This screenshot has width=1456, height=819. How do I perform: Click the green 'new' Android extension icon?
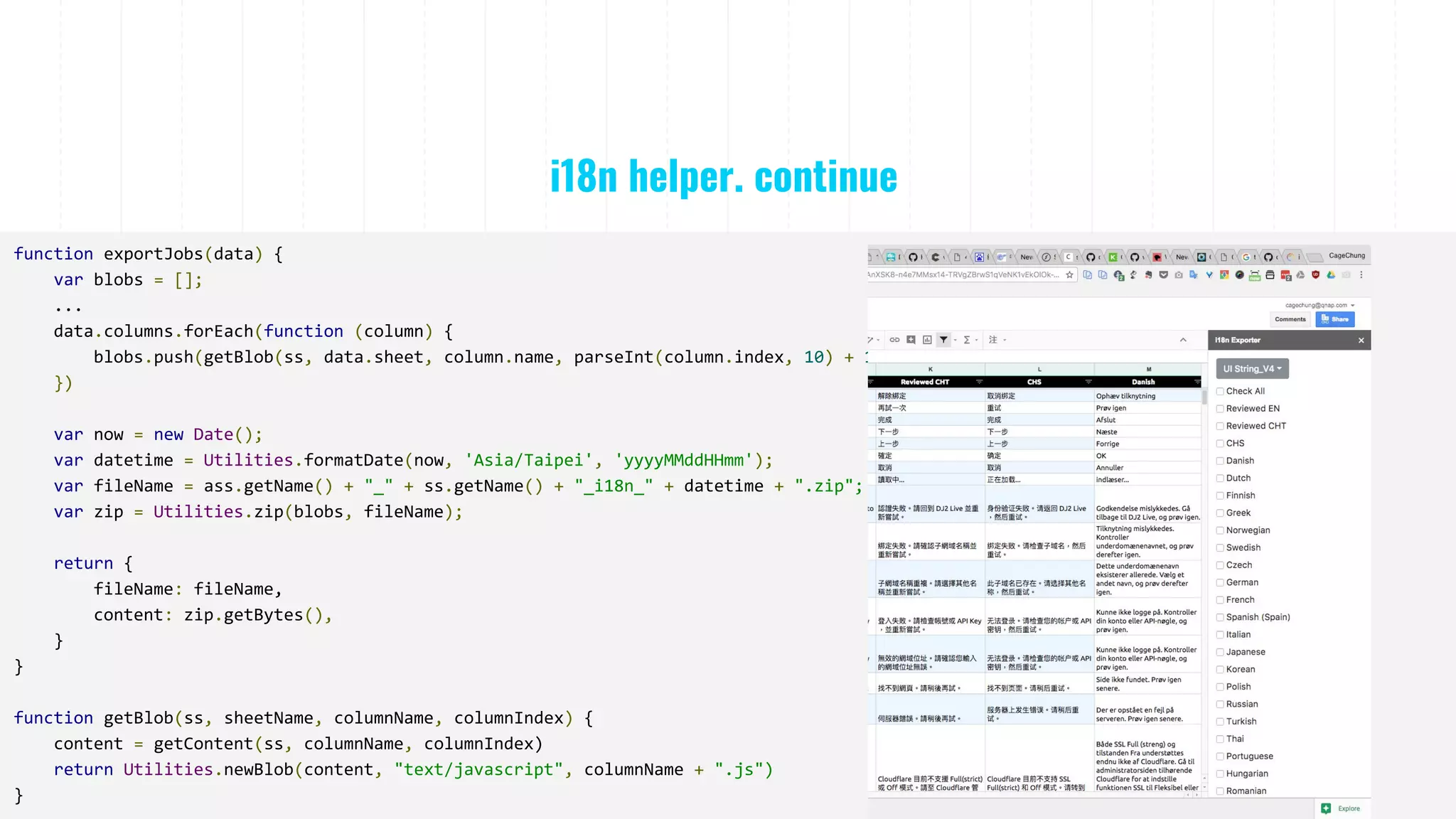(1255, 276)
